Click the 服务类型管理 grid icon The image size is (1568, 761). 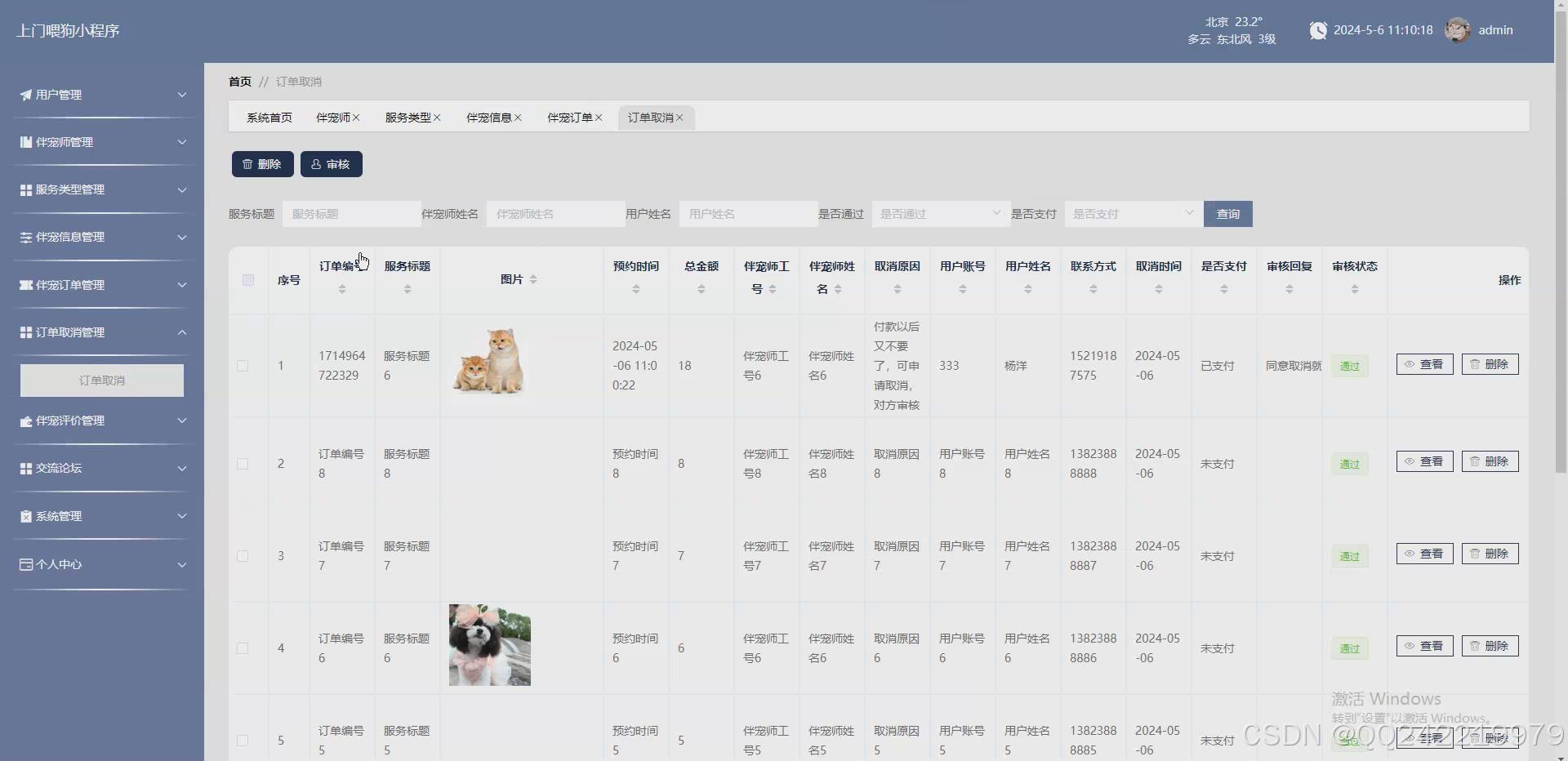pos(25,189)
